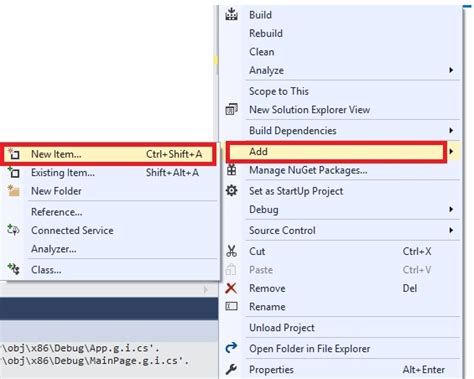Expand the Source Control submenu arrow
The image size is (474, 379).
[x=451, y=230]
